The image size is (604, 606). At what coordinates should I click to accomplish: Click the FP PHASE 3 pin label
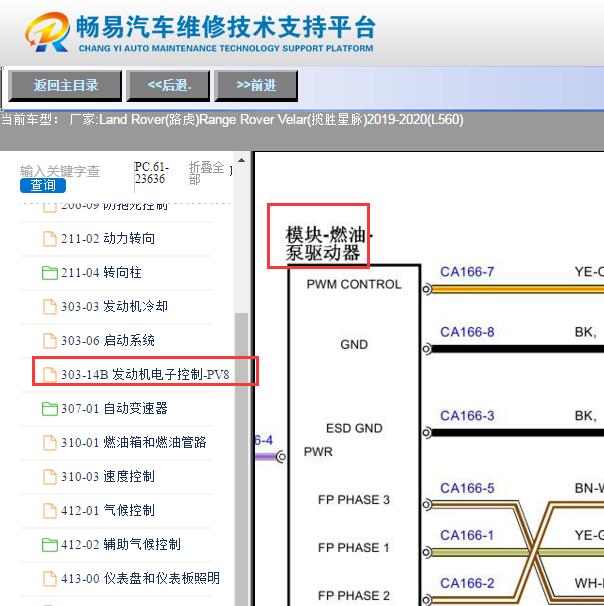pos(354,500)
